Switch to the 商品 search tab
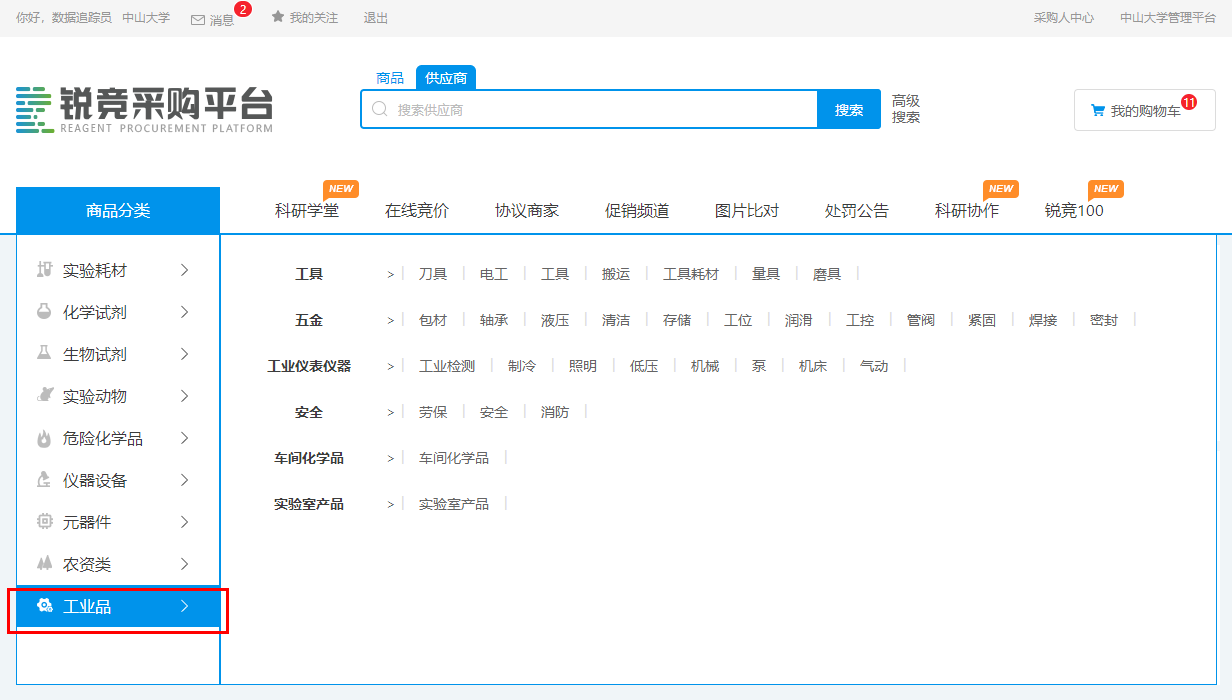The height and width of the screenshot is (700, 1232). (x=390, y=78)
